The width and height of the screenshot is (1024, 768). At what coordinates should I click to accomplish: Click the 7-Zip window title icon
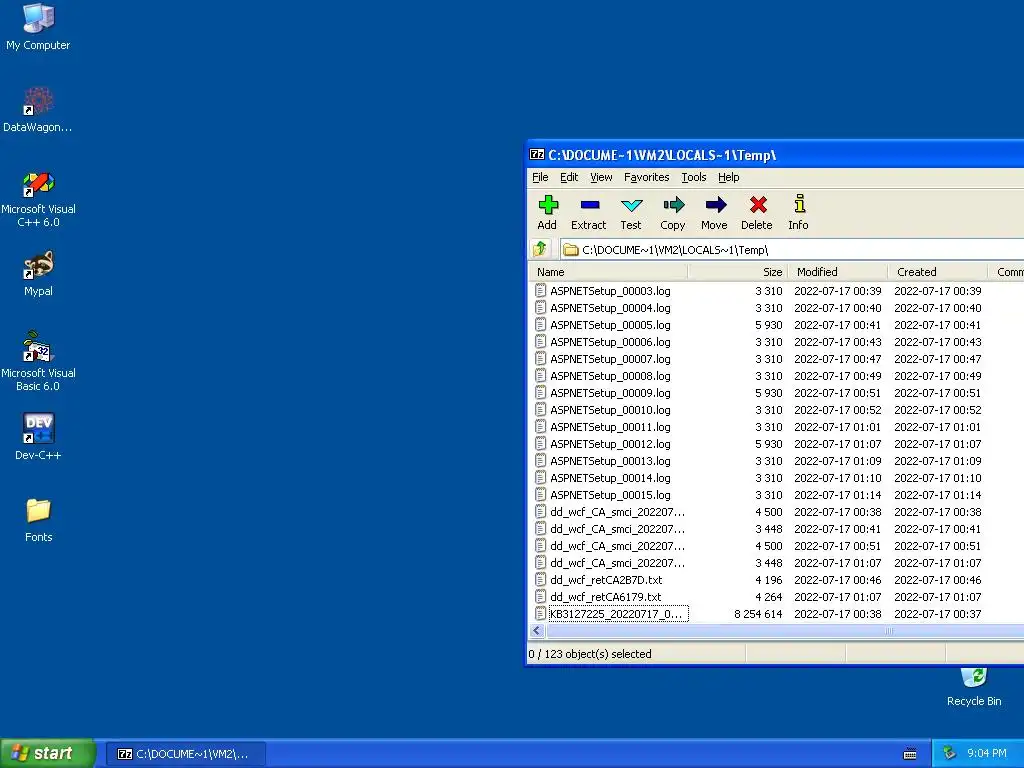537,155
